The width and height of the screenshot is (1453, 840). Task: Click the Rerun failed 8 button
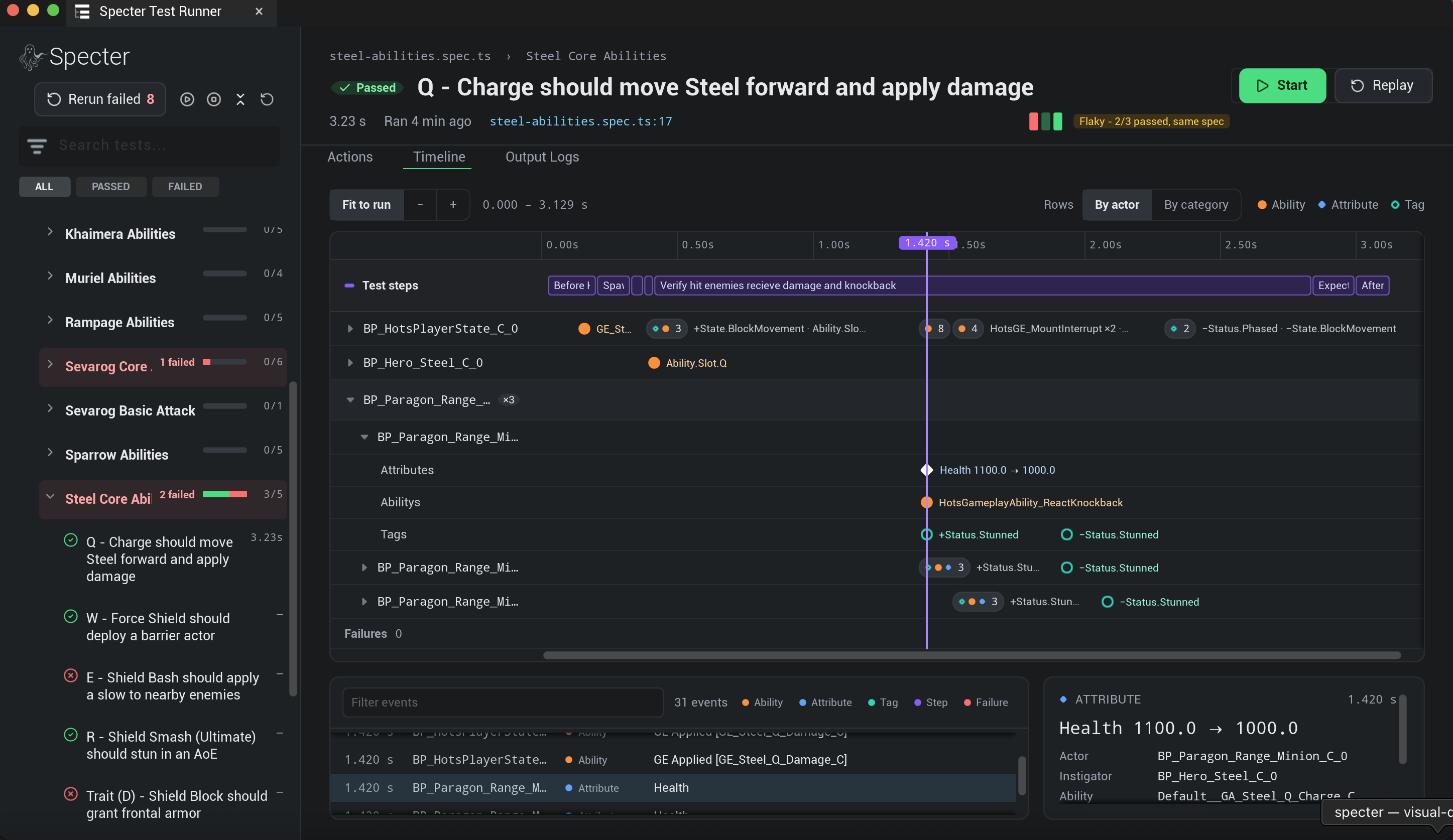coord(100,99)
